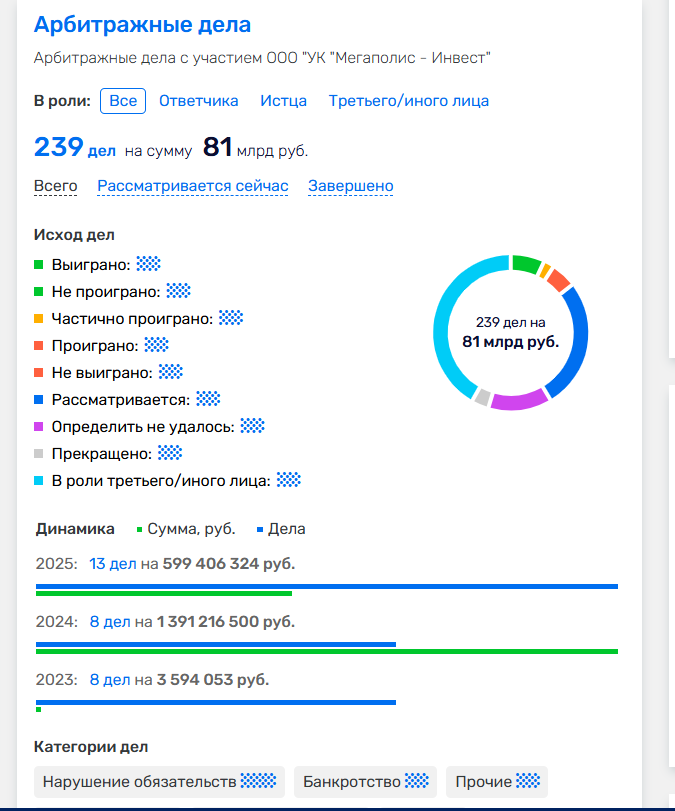Click hidden value for В роли третьего/иного лица

coord(289,480)
